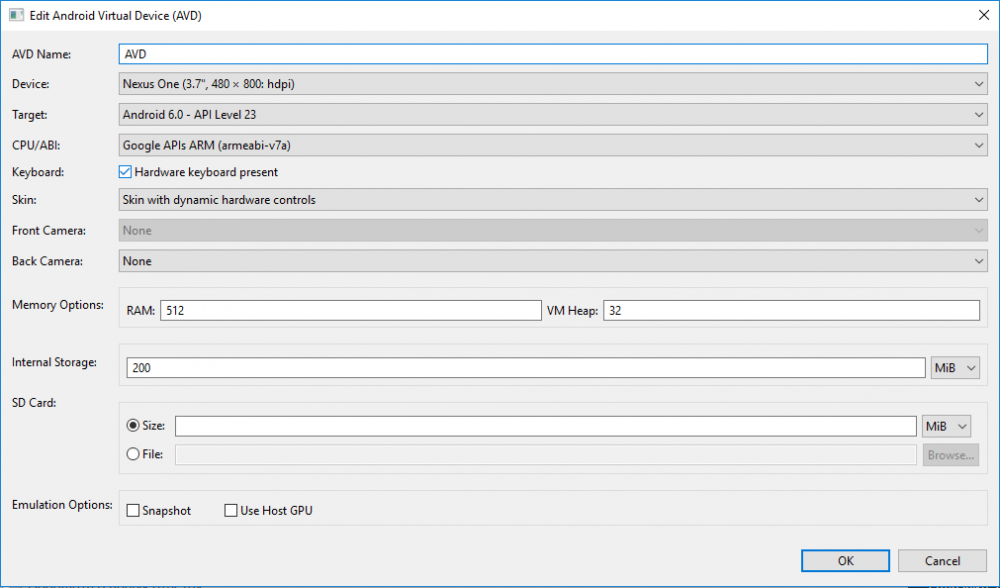Click the VM Heap input field
1000x588 pixels.
click(x=791, y=311)
